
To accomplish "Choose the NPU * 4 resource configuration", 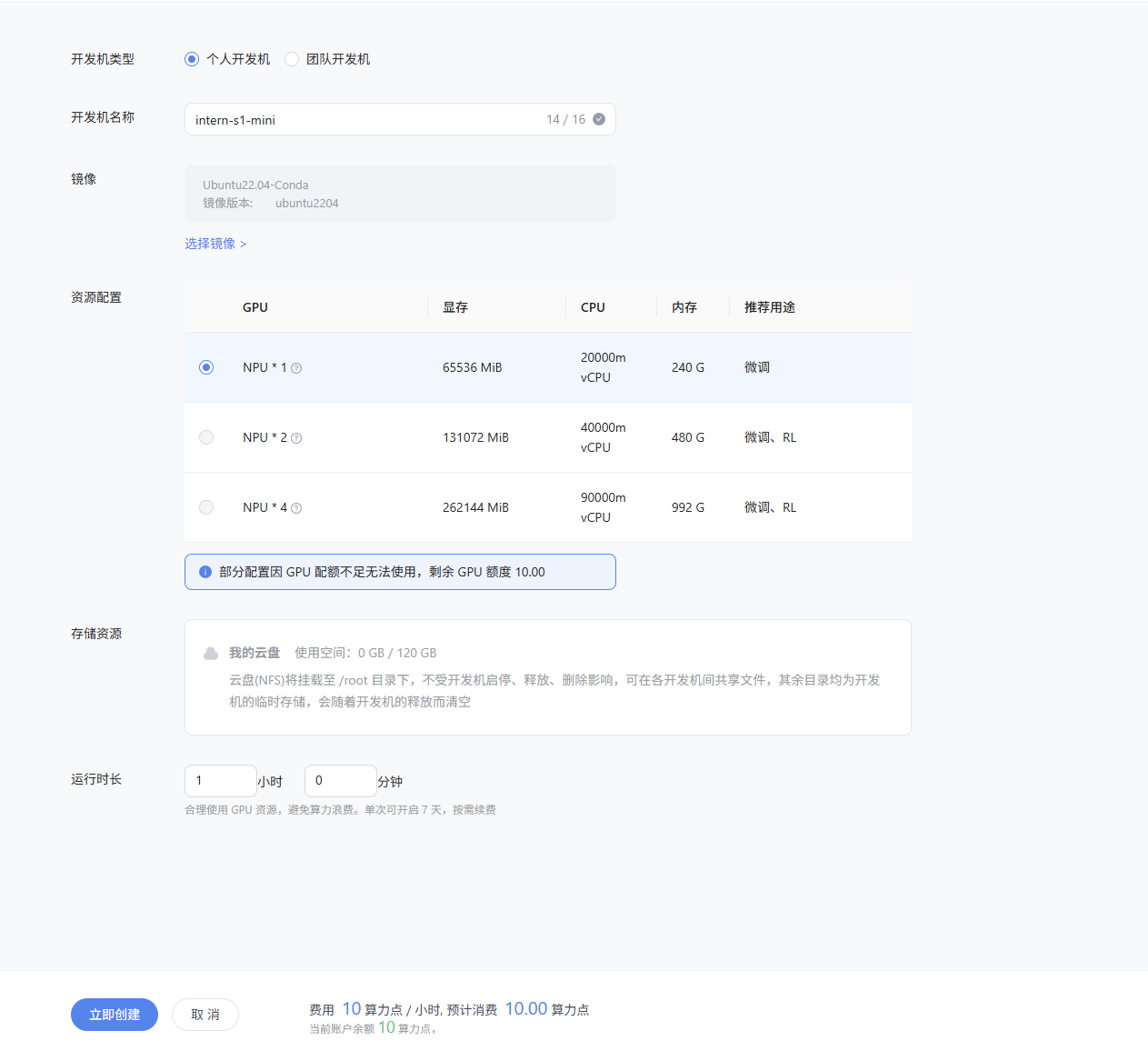I will coord(206,507).
